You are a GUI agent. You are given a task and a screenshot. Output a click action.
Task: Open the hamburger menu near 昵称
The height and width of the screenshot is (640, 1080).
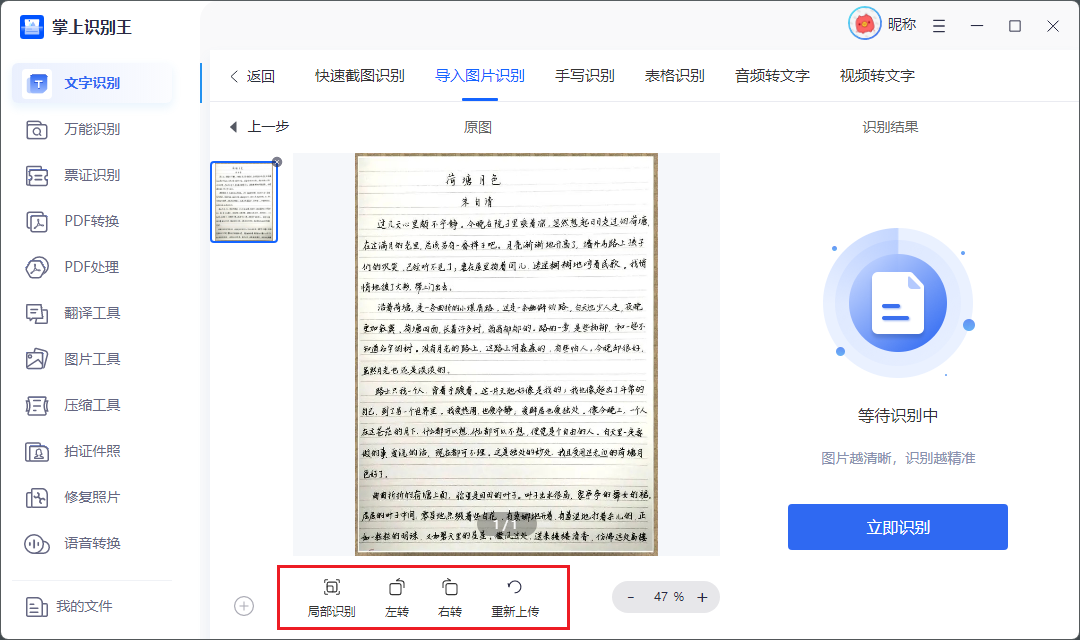(x=938, y=27)
